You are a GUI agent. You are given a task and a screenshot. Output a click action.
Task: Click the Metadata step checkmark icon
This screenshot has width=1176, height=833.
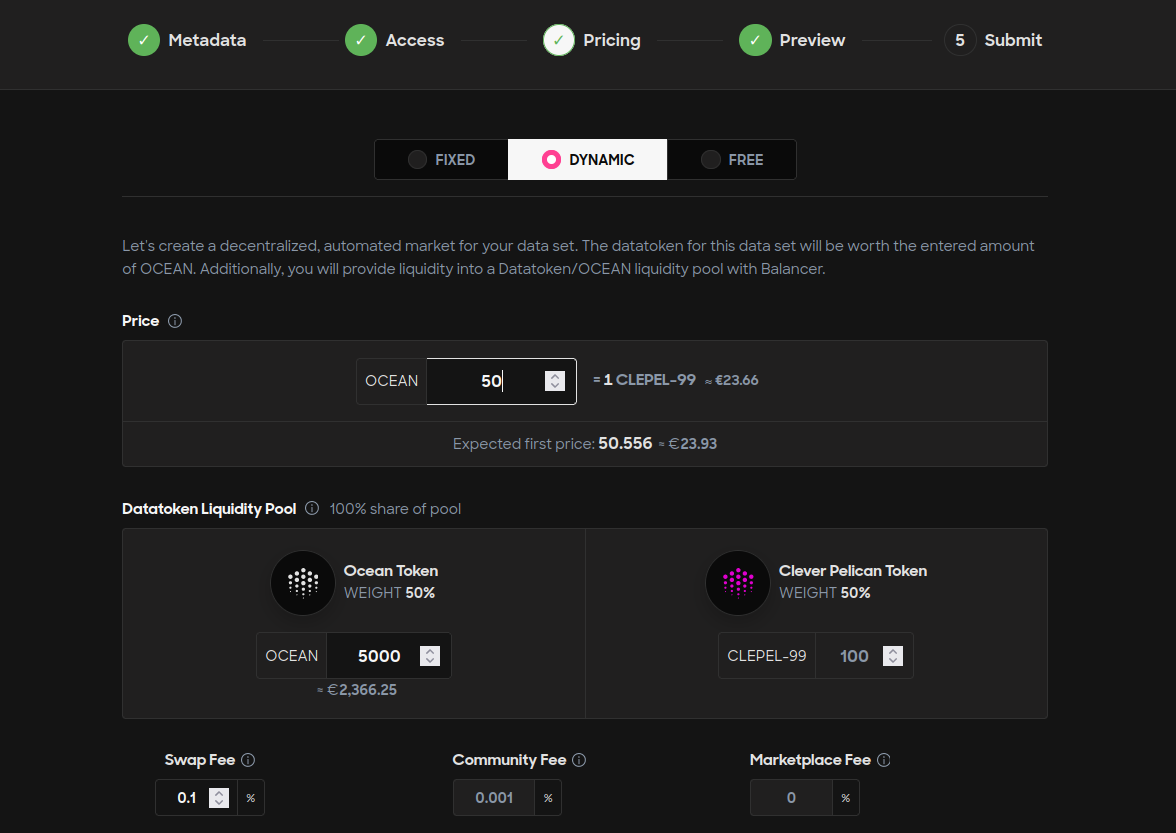click(x=144, y=40)
